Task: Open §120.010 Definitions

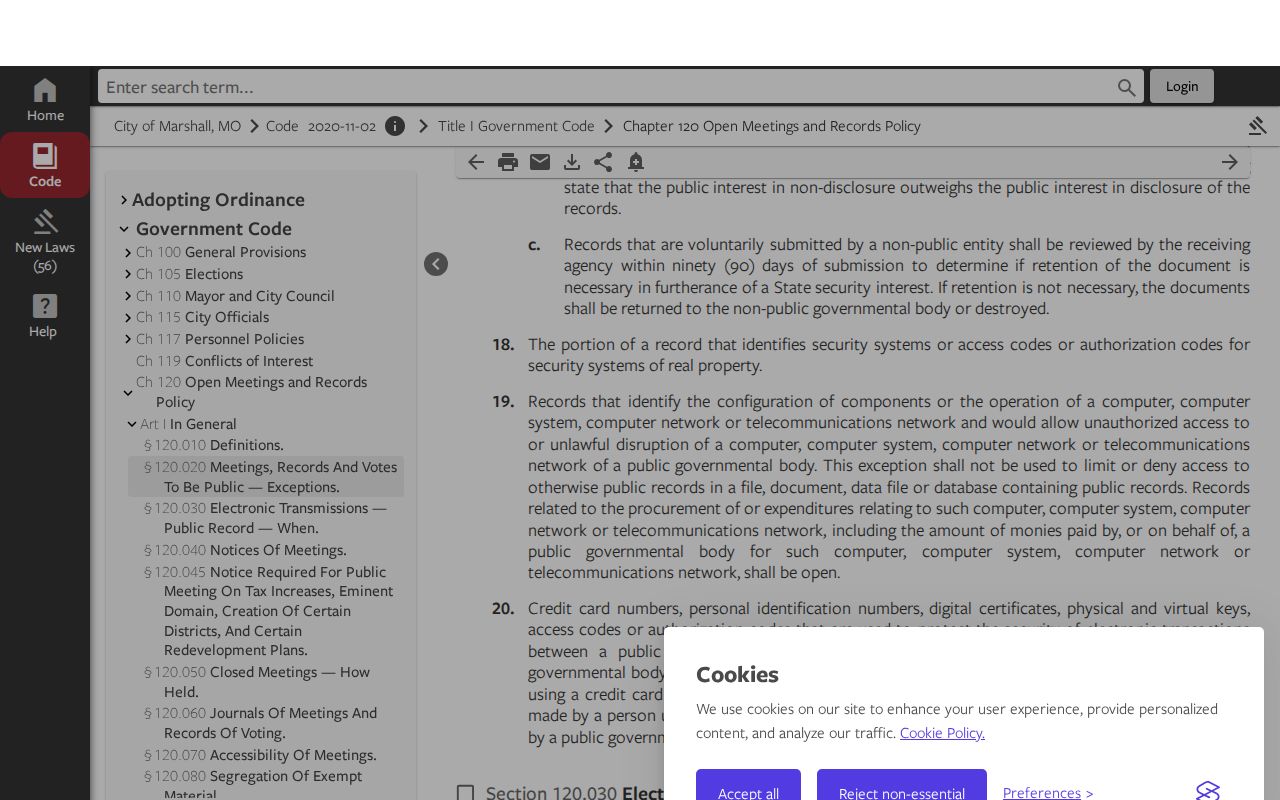Action: (214, 445)
